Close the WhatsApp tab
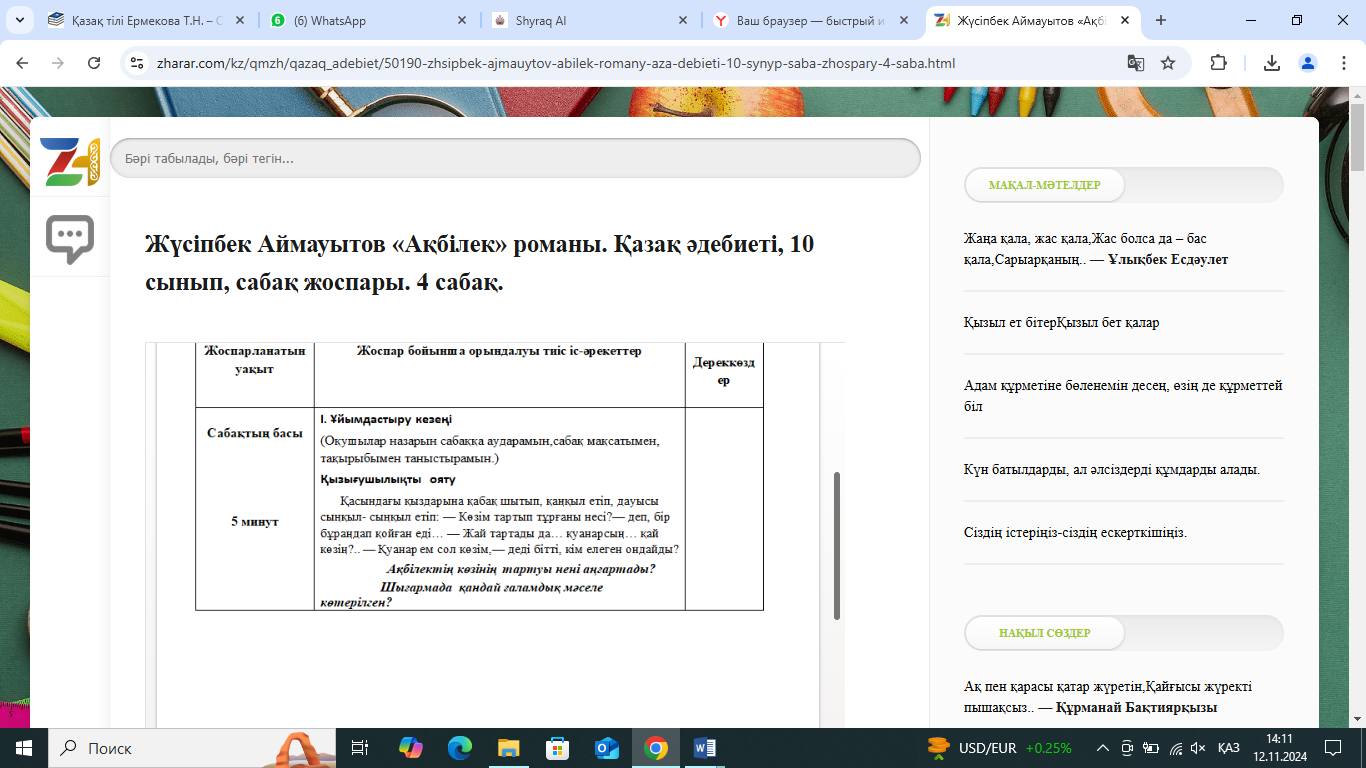This screenshot has width=1366, height=768. (x=461, y=20)
